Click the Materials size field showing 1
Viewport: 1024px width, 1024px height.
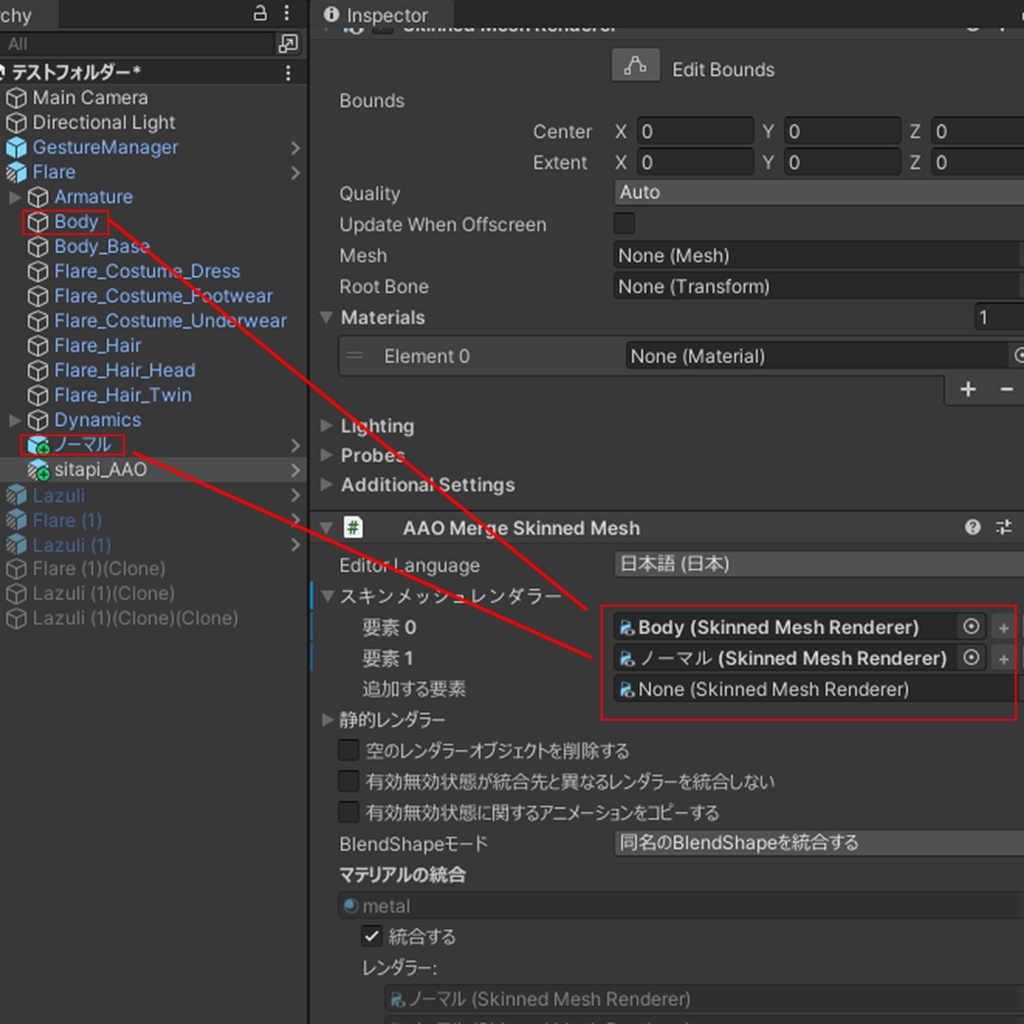coord(999,317)
